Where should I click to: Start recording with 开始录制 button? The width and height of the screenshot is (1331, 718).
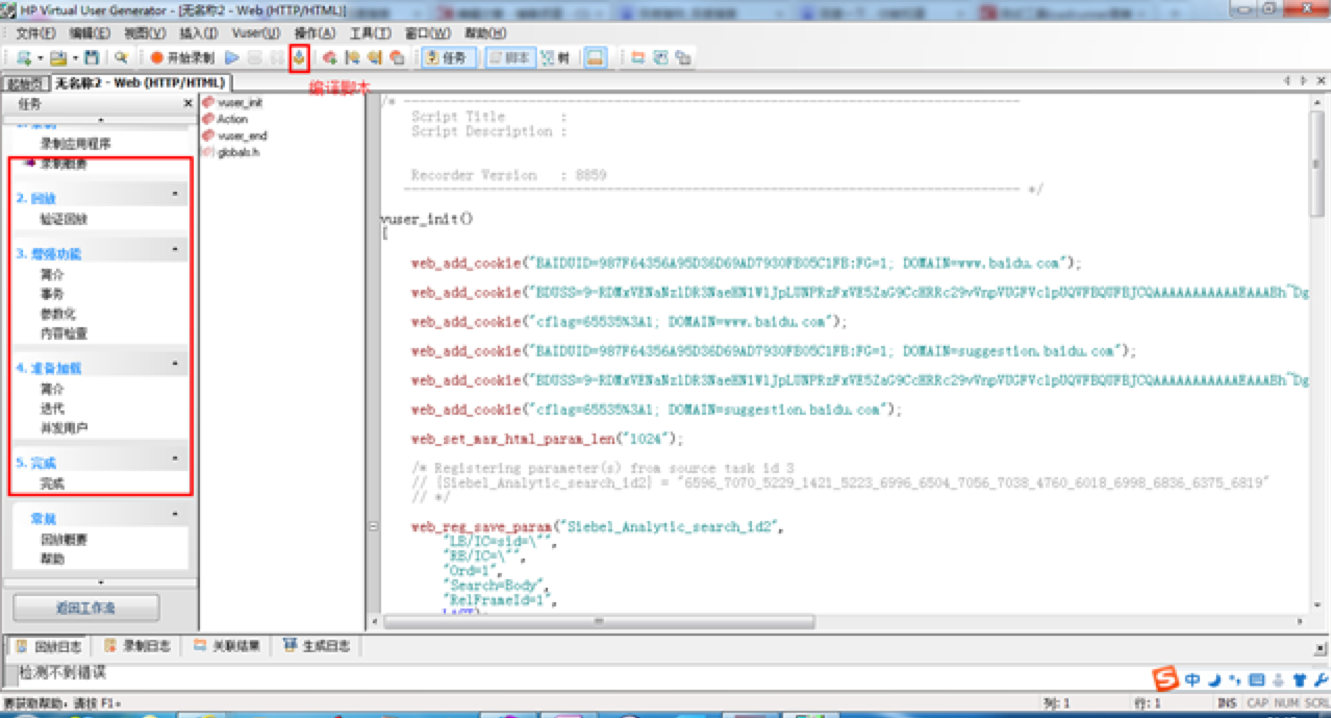[182, 58]
